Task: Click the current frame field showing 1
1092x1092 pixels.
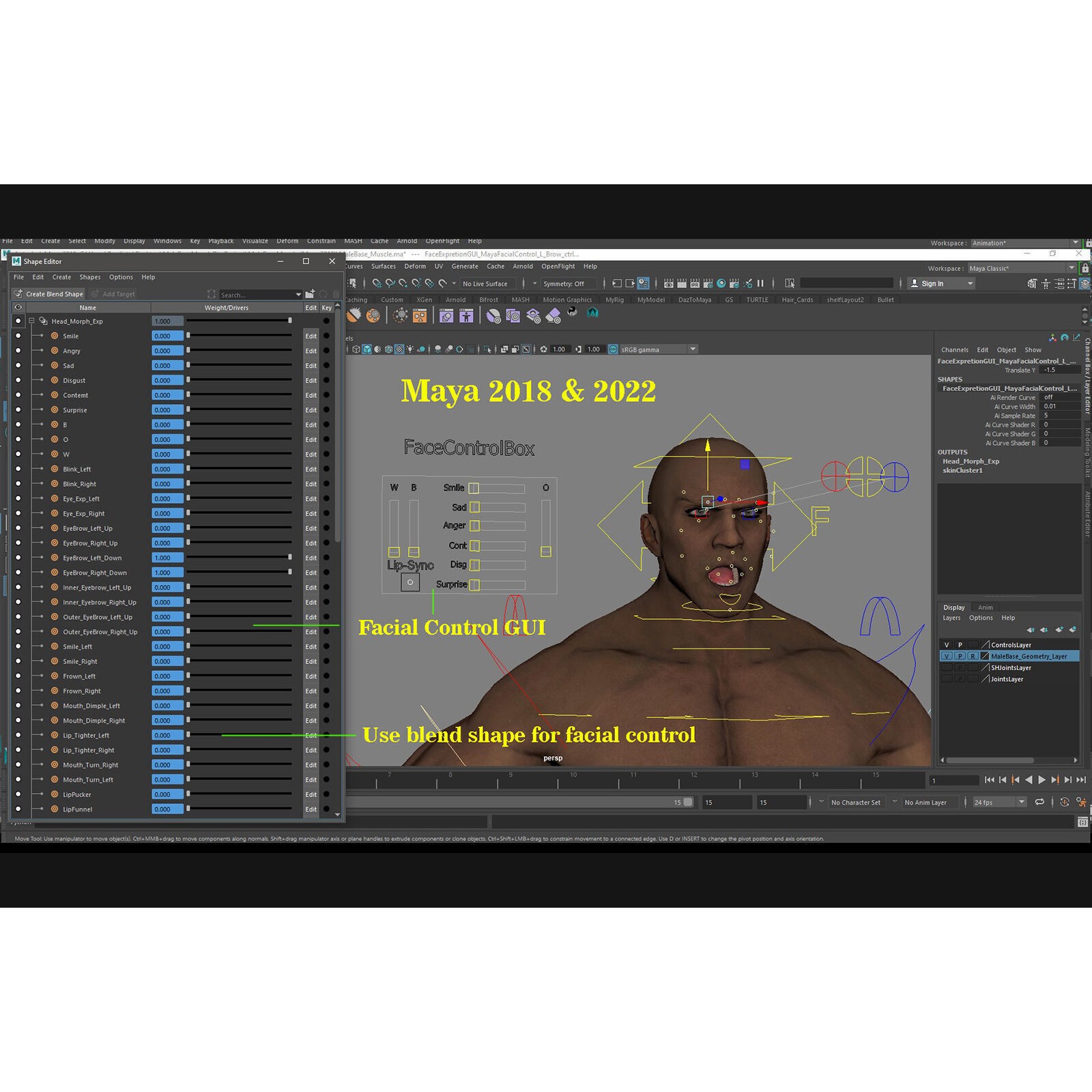Action: (x=954, y=780)
